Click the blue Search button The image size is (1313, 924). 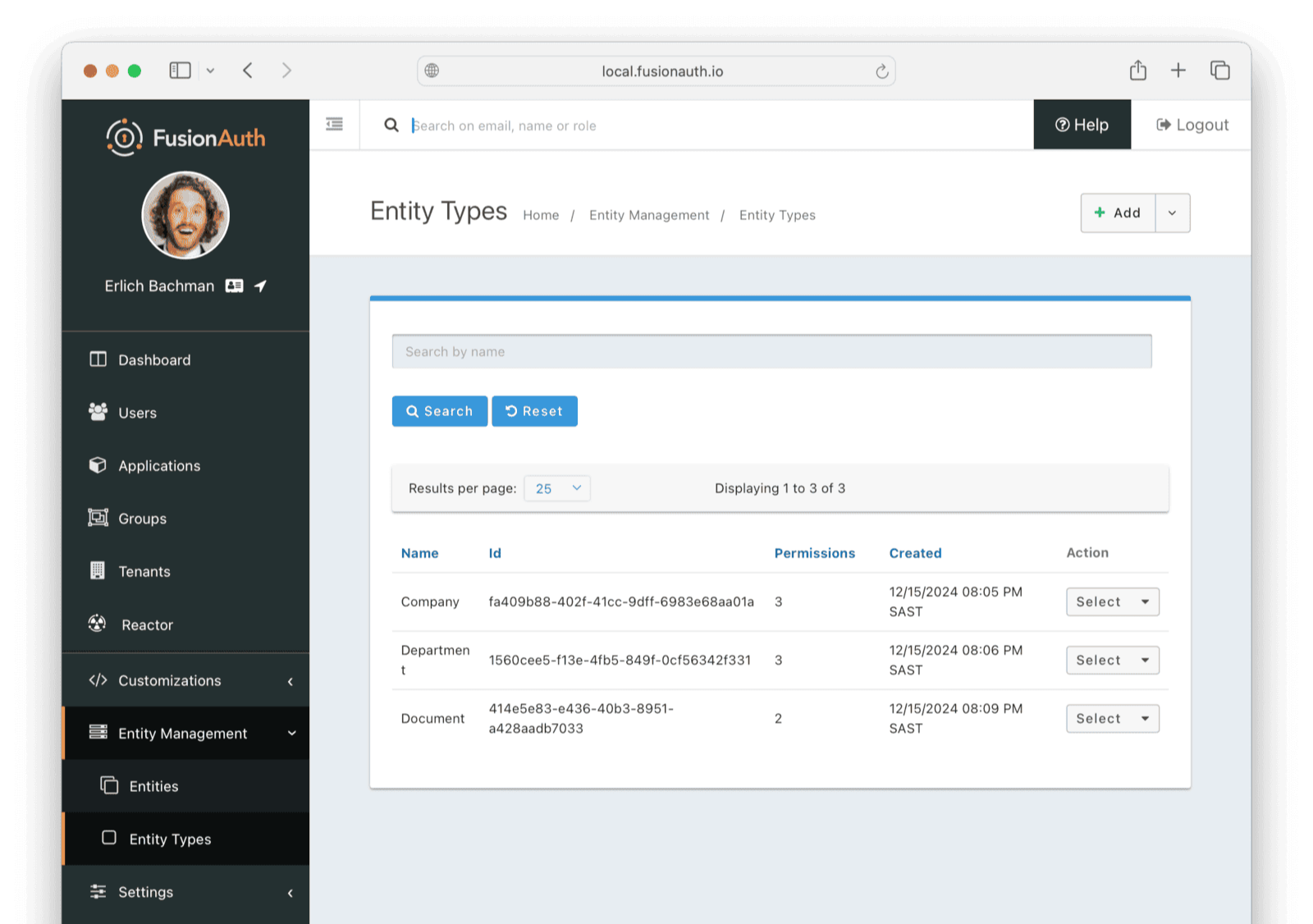pyautogui.click(x=439, y=411)
